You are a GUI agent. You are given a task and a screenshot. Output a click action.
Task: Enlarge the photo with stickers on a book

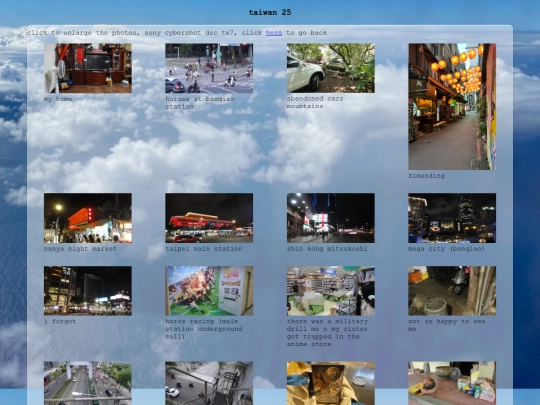click(331, 383)
